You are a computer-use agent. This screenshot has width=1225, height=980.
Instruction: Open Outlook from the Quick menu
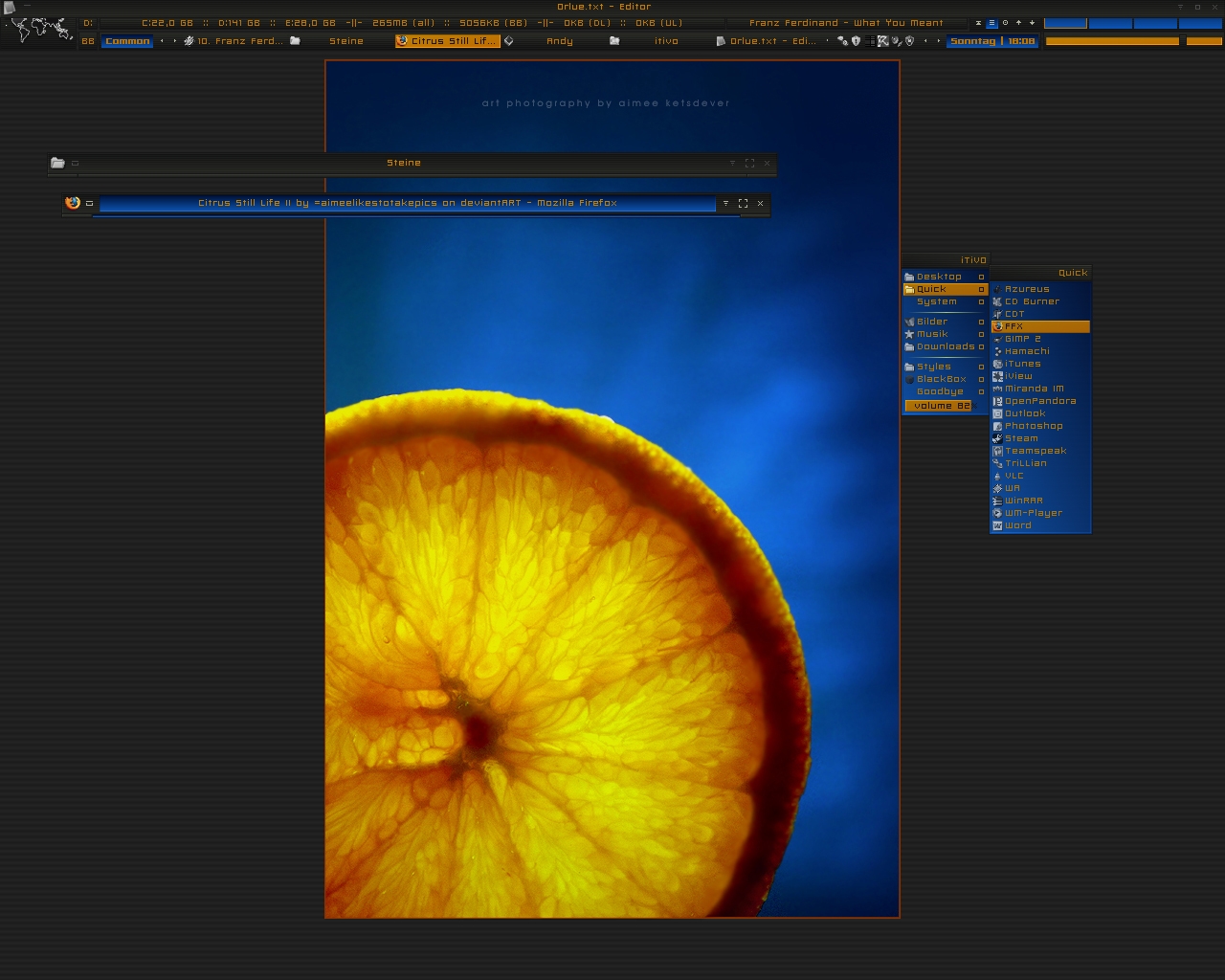[1040, 413]
